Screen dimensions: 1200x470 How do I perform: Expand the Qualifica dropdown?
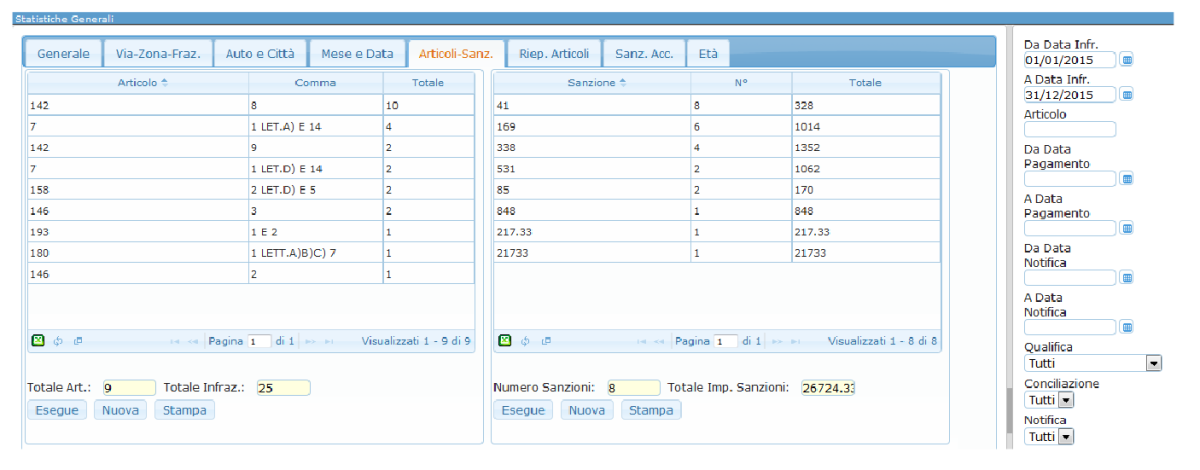point(1153,364)
